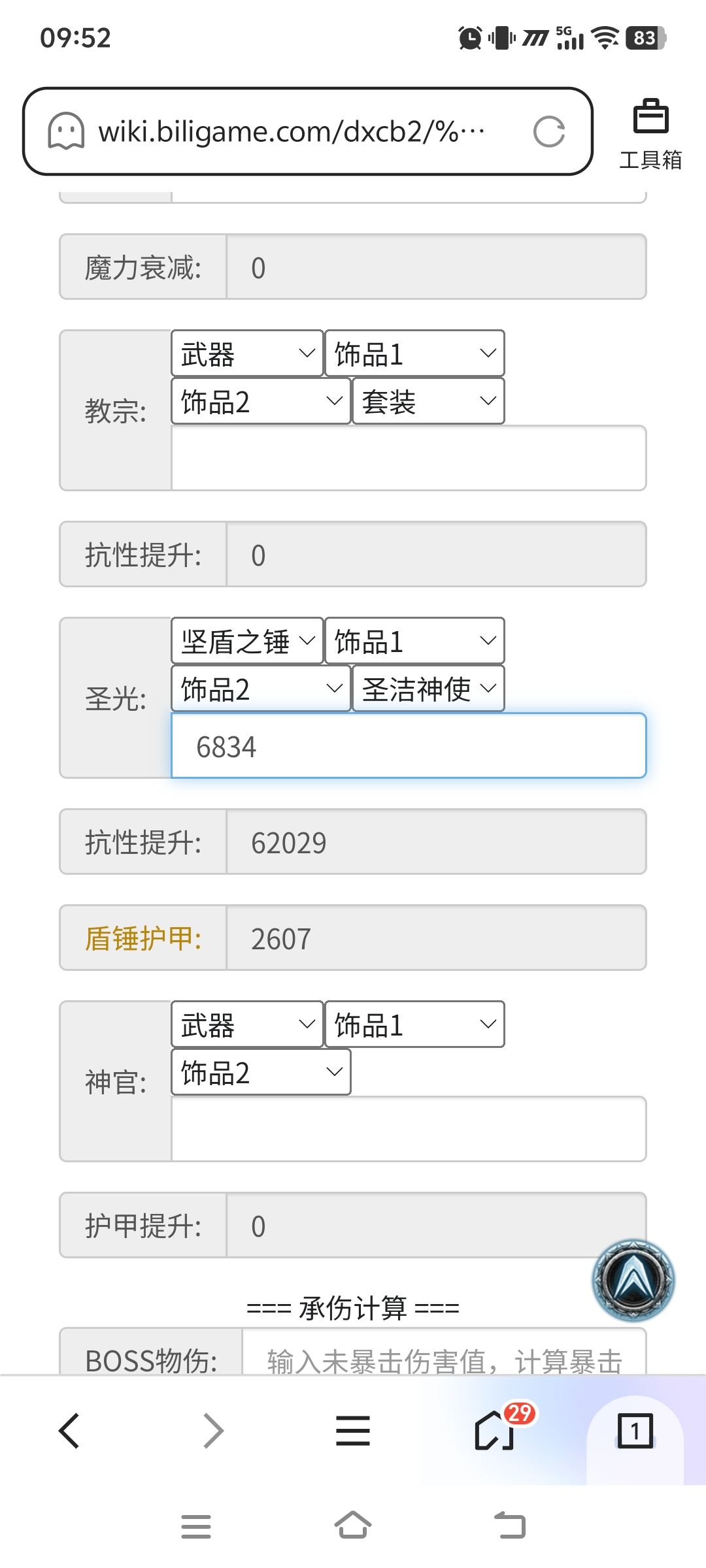
Task: Open the toolbox (工具箱) icon
Action: coord(650,133)
